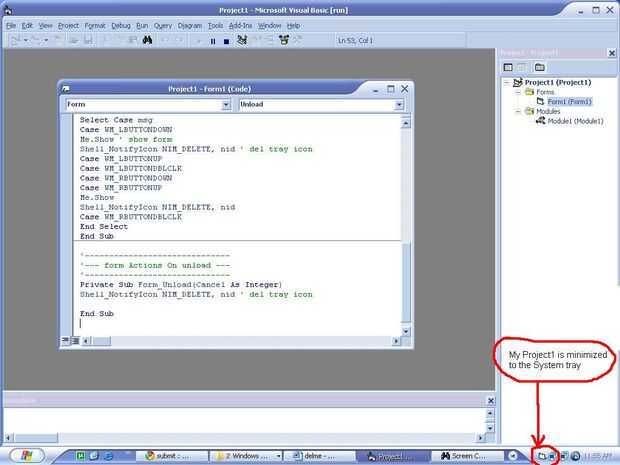Close the Immediate panel at bottom

coord(490,401)
